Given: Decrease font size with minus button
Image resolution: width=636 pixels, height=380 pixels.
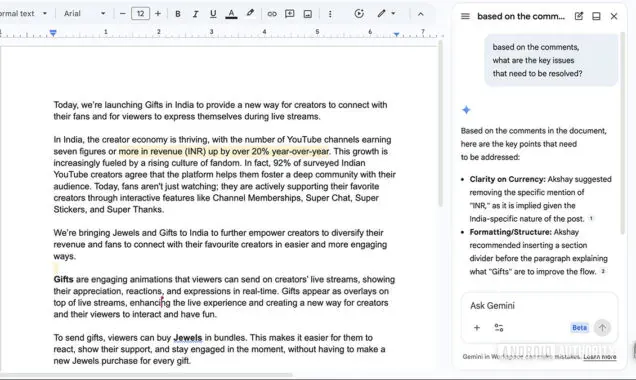Looking at the screenshot, I should [x=122, y=13].
